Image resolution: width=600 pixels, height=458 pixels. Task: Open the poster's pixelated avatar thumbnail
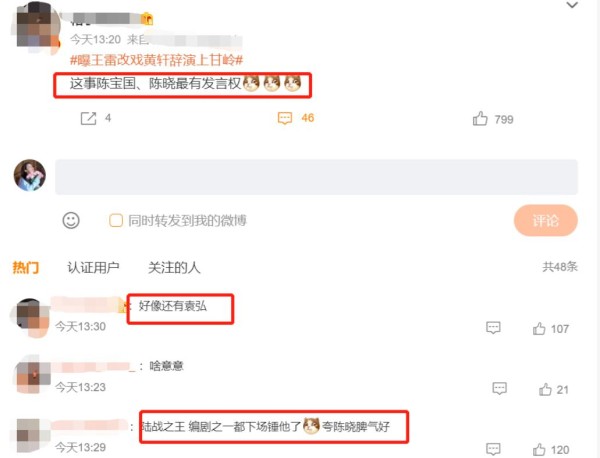click(x=37, y=27)
